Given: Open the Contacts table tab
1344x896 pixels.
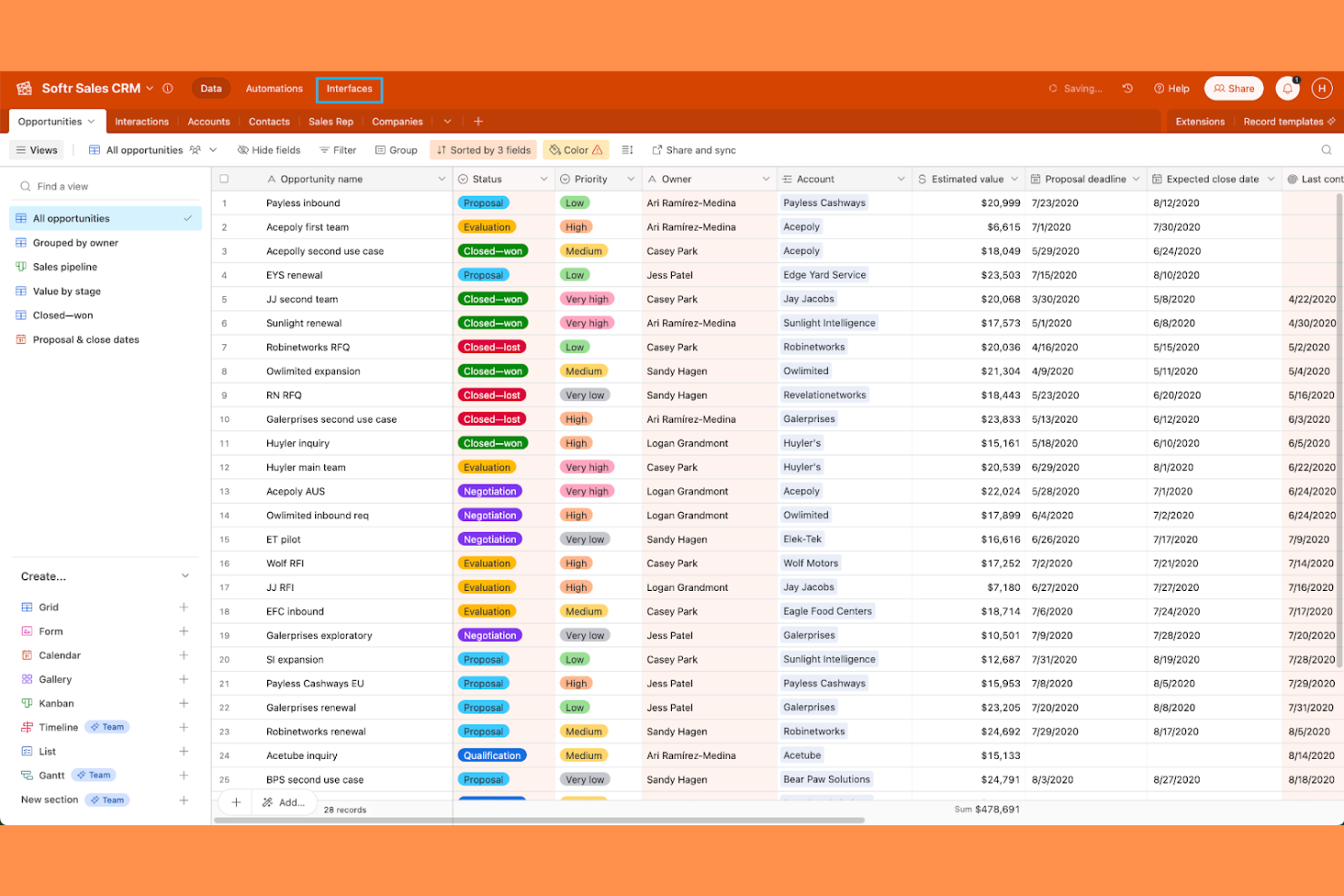Looking at the screenshot, I should coord(270,122).
